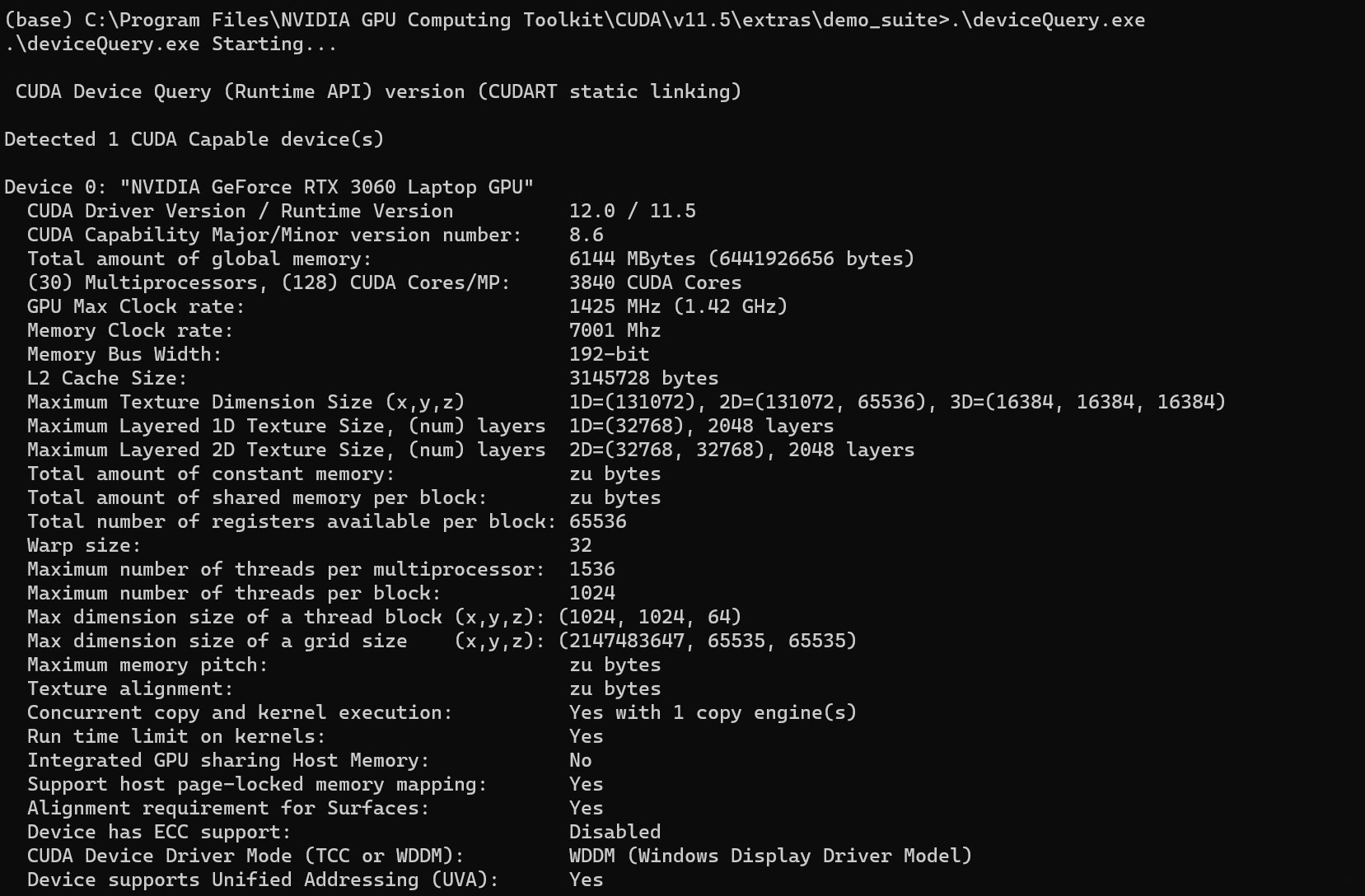Click the capability version number 8.6
This screenshot has height=896, width=1365.
(x=586, y=235)
